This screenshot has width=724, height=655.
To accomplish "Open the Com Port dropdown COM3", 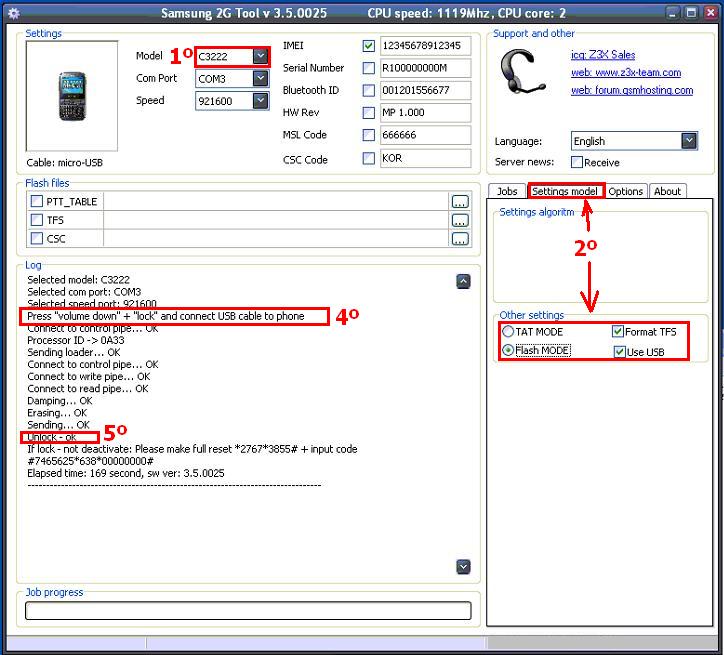I will (260, 78).
